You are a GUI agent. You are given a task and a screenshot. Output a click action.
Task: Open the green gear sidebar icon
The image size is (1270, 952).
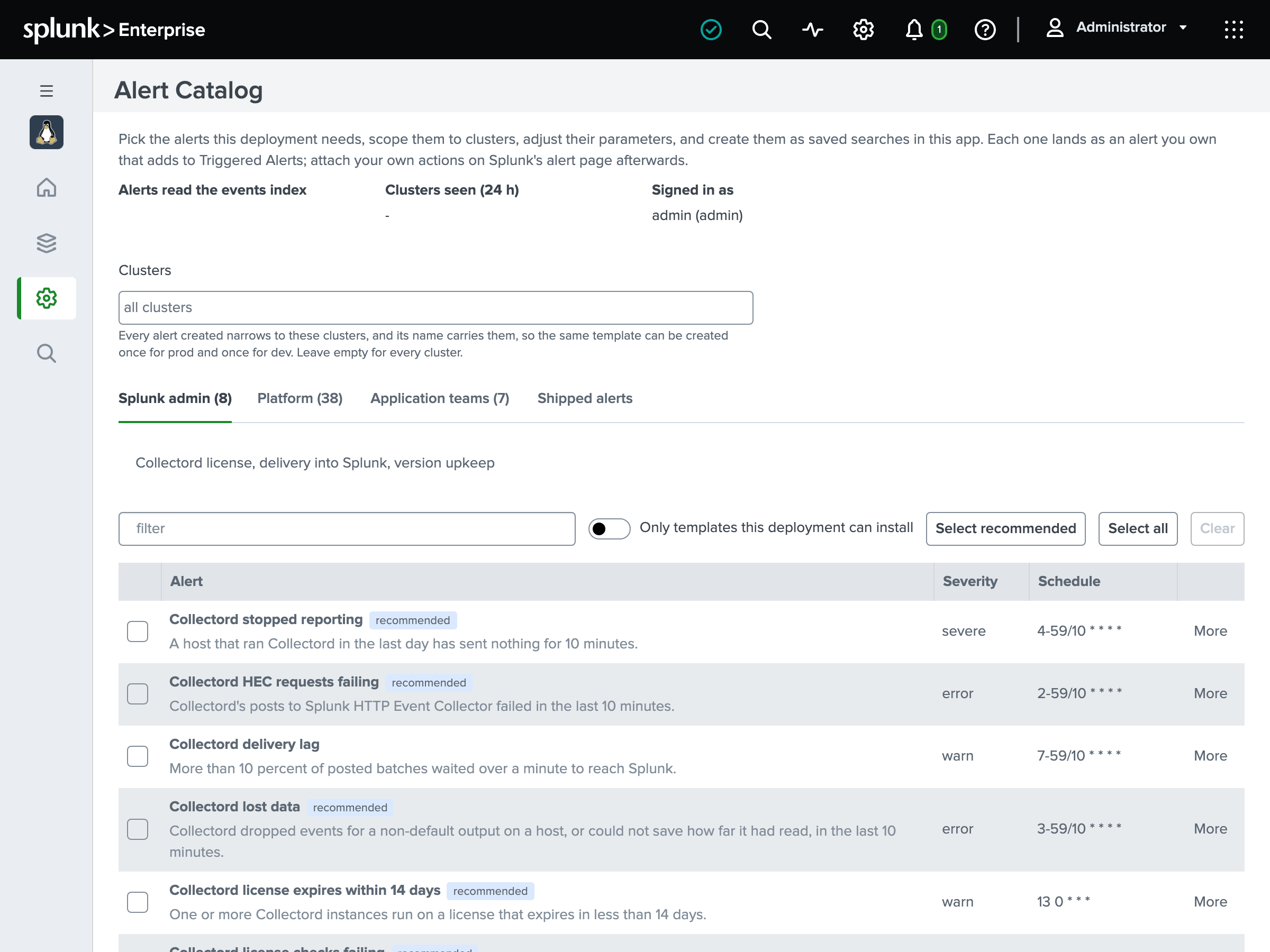pos(47,298)
